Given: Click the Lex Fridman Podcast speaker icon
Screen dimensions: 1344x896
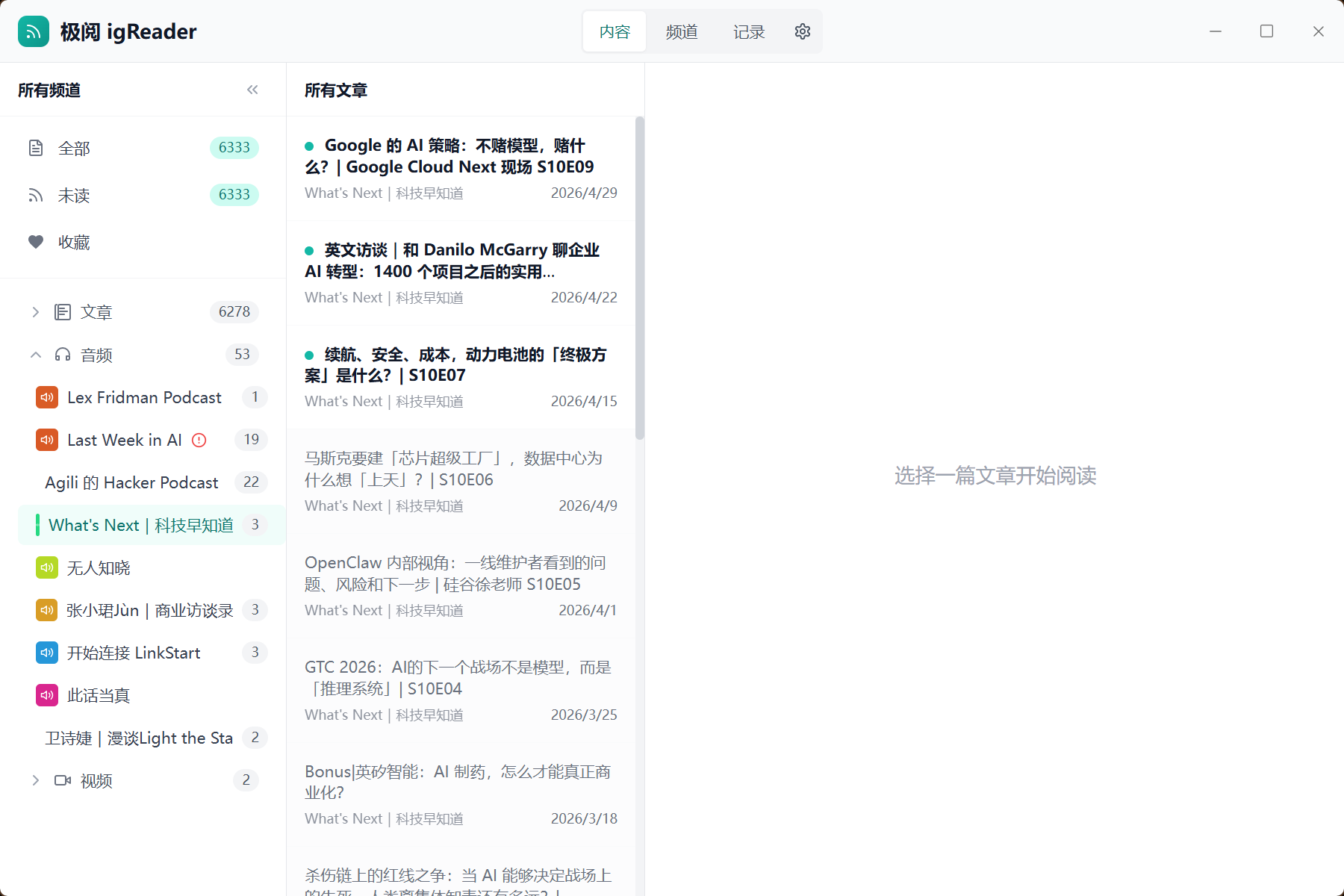Looking at the screenshot, I should 47,397.
